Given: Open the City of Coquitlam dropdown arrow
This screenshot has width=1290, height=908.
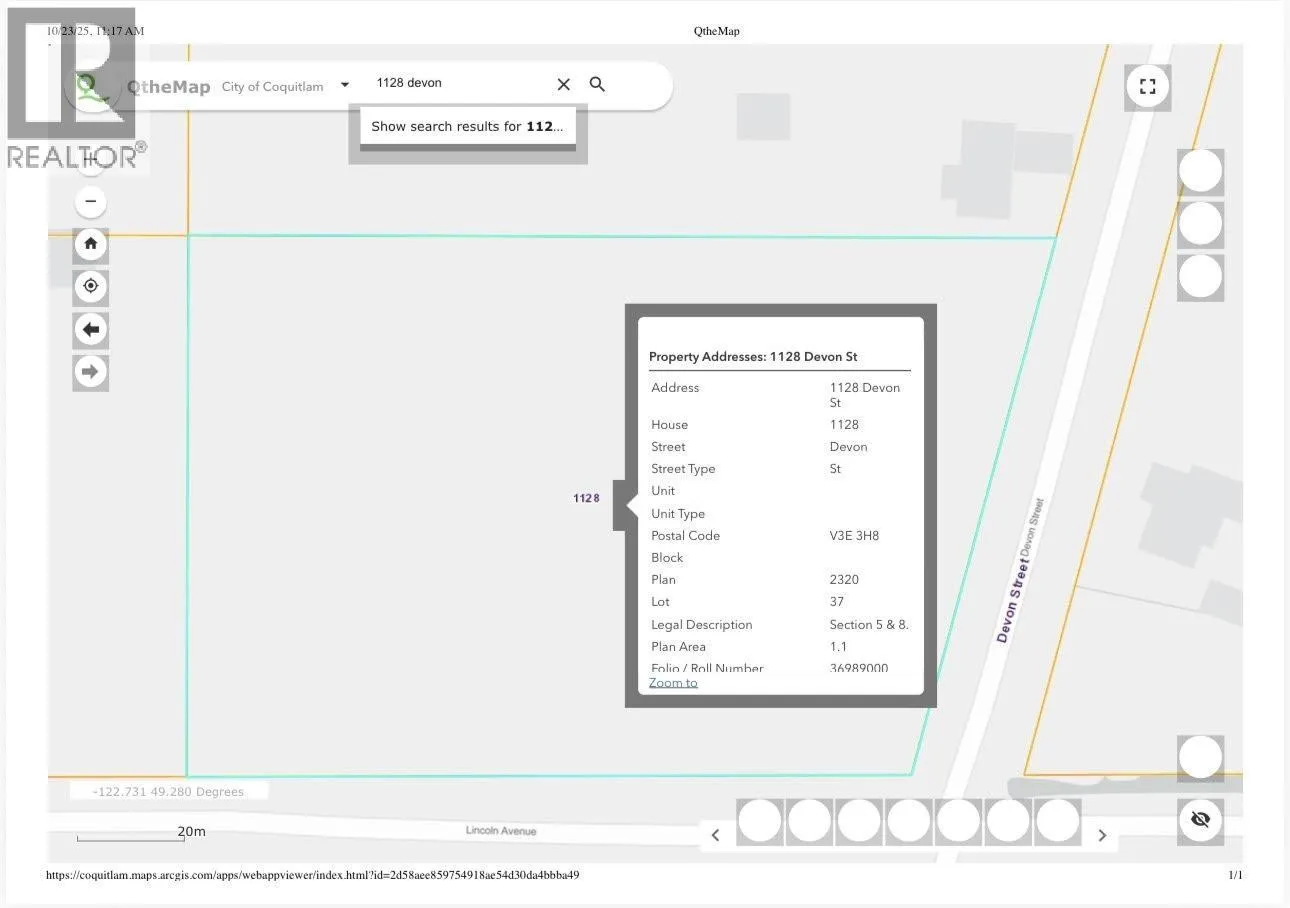Looking at the screenshot, I should 344,86.
